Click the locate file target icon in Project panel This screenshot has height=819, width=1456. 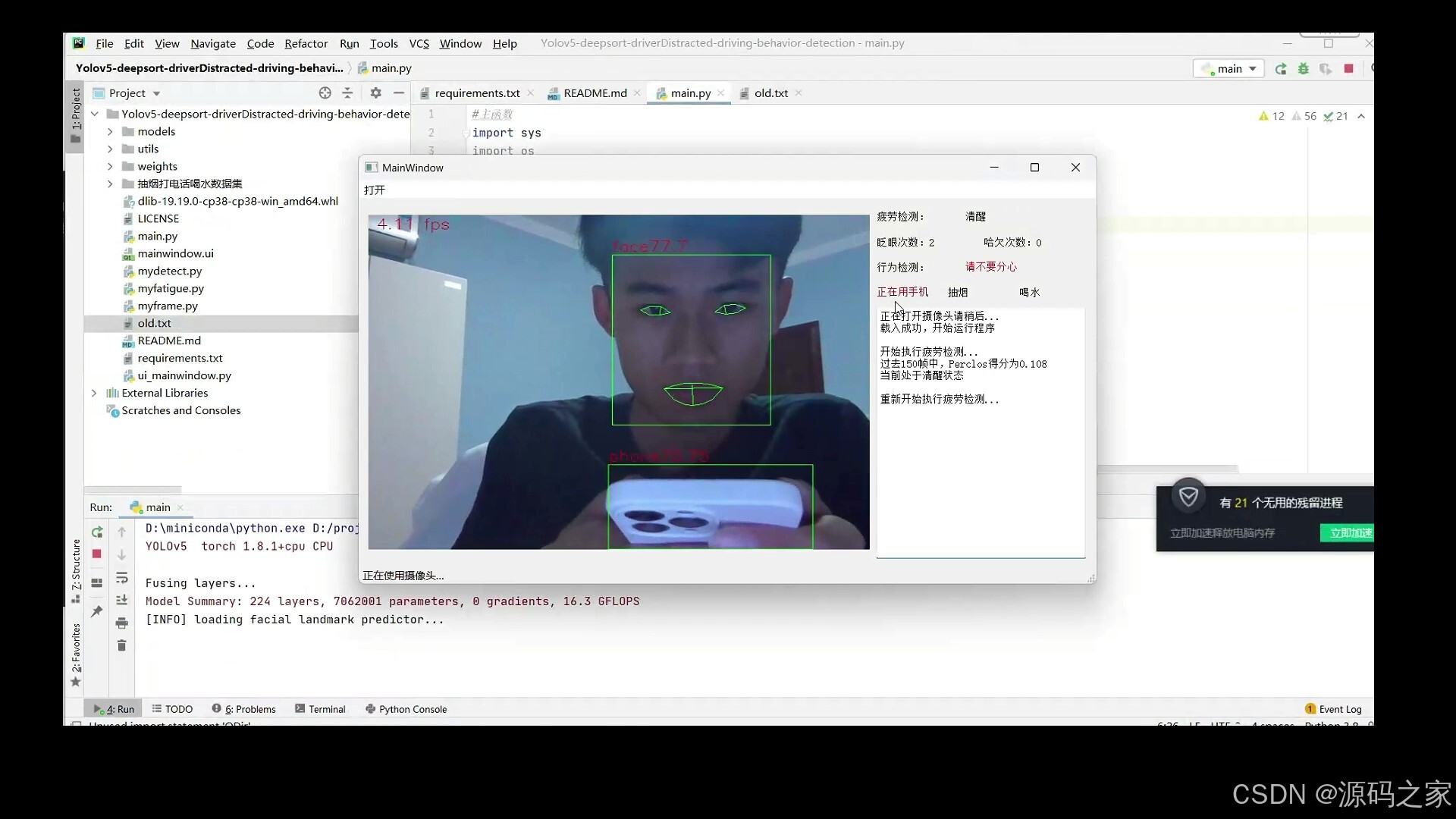click(325, 93)
